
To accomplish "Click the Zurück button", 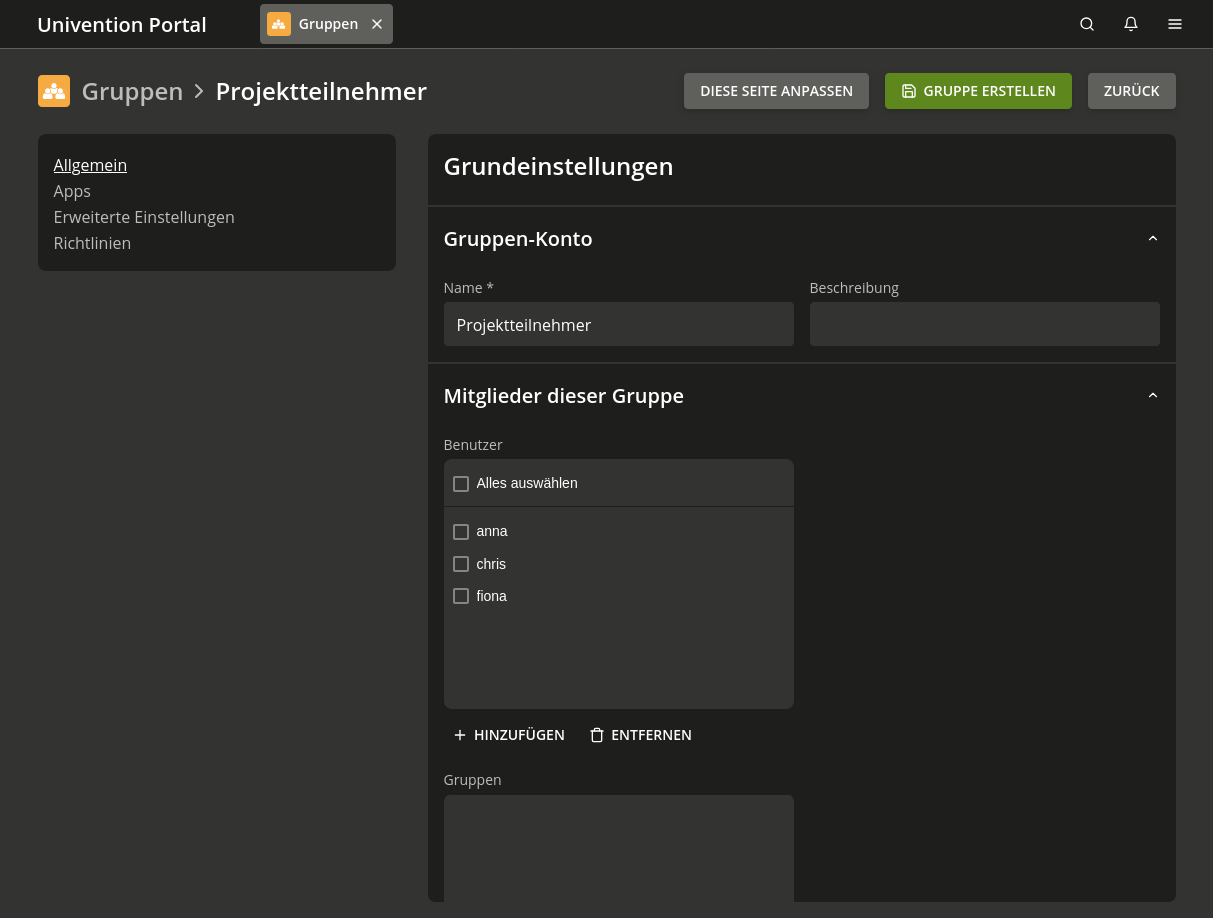I will [x=1131, y=91].
